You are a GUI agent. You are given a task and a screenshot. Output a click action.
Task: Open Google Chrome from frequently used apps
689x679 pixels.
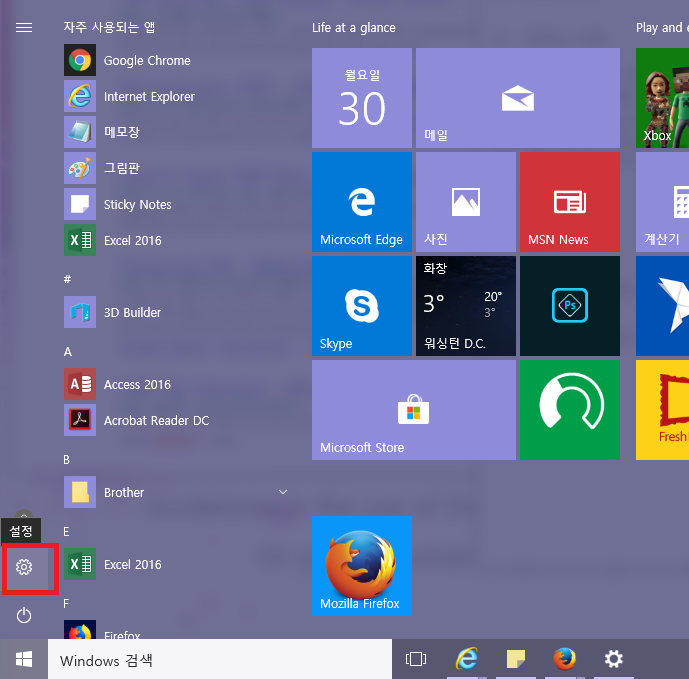coord(176,60)
